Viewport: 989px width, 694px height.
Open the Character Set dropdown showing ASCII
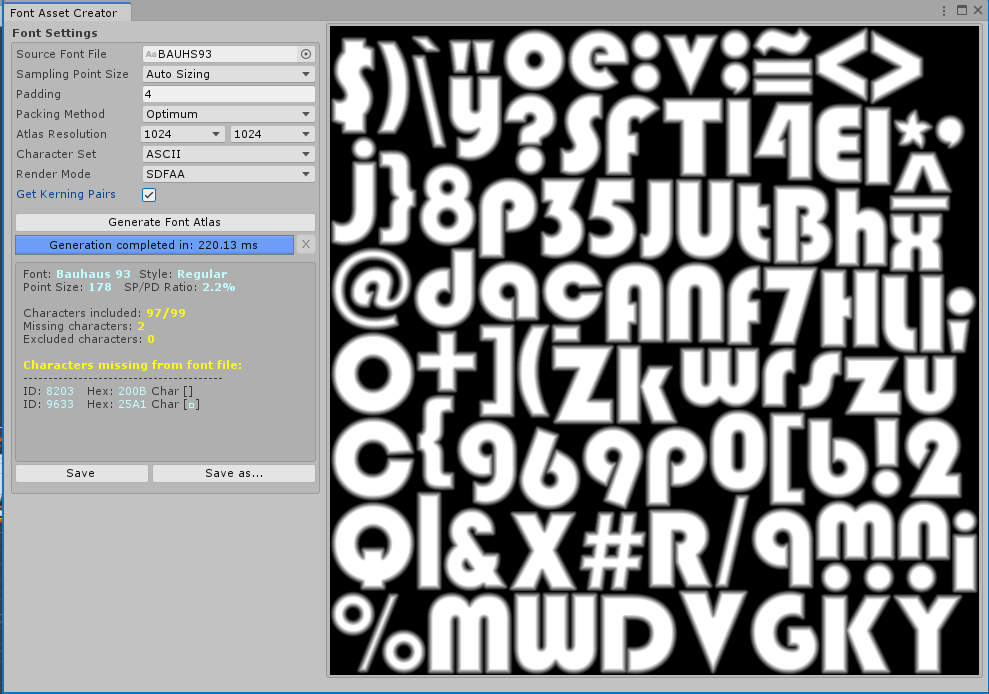tap(228, 154)
